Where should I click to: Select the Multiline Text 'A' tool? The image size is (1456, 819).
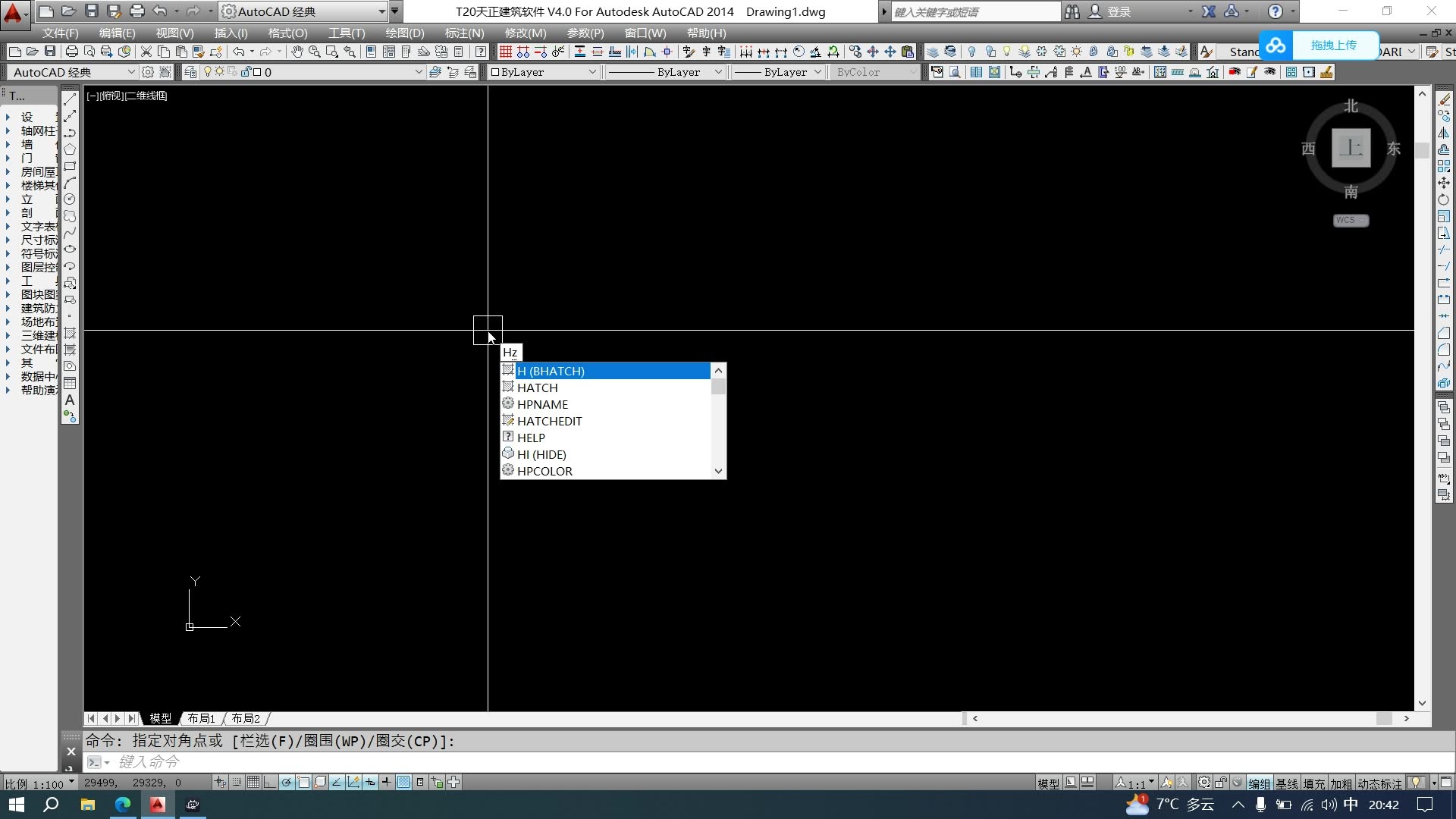[70, 400]
